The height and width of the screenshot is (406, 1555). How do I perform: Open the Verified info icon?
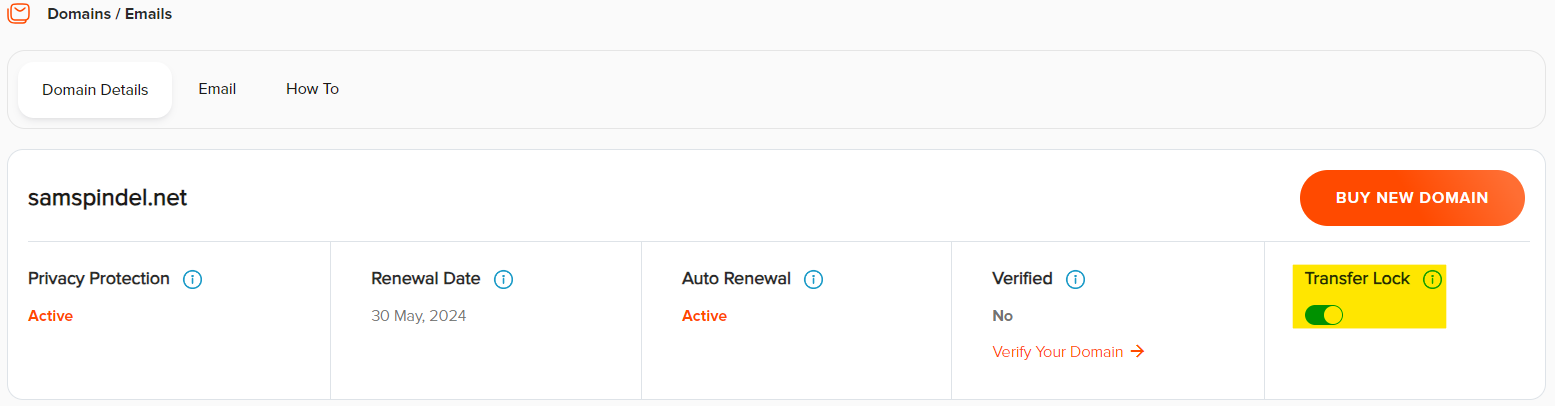(1076, 279)
